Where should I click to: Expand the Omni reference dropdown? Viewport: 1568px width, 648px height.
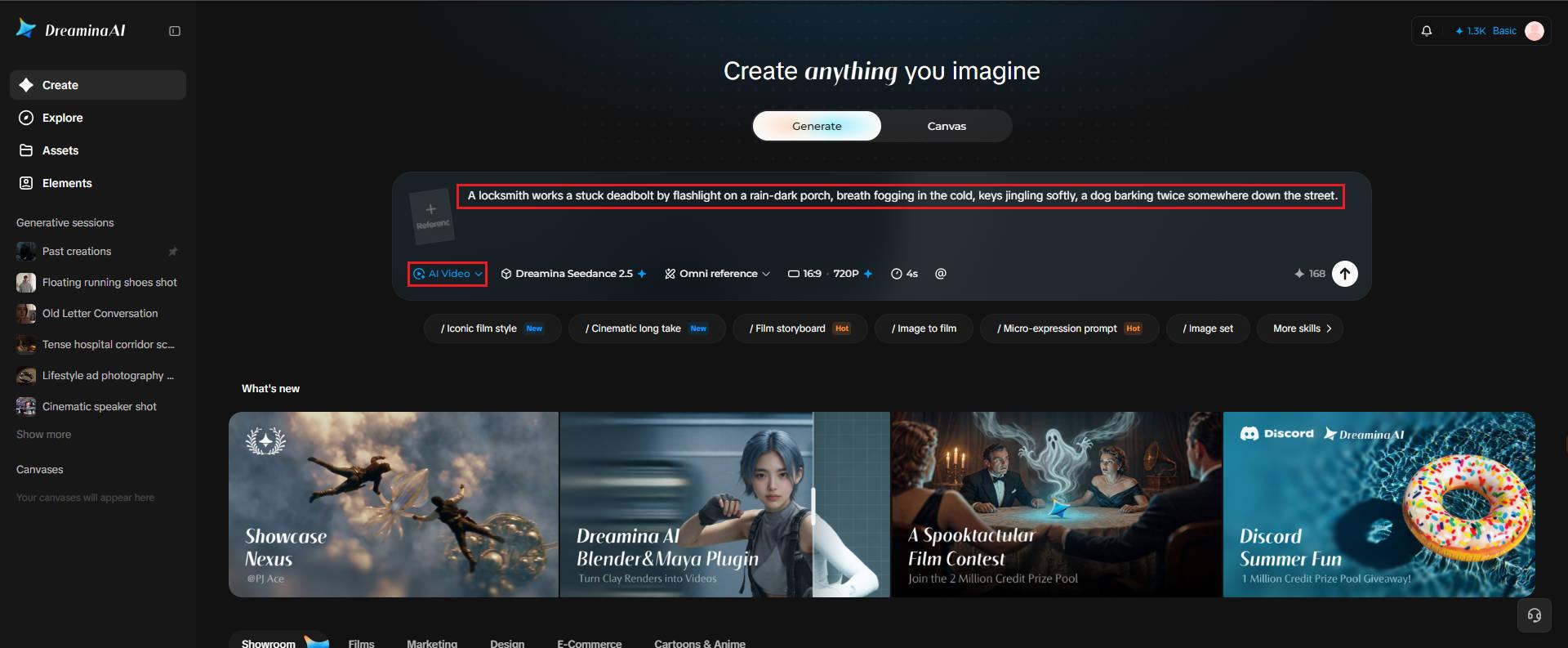pos(717,274)
